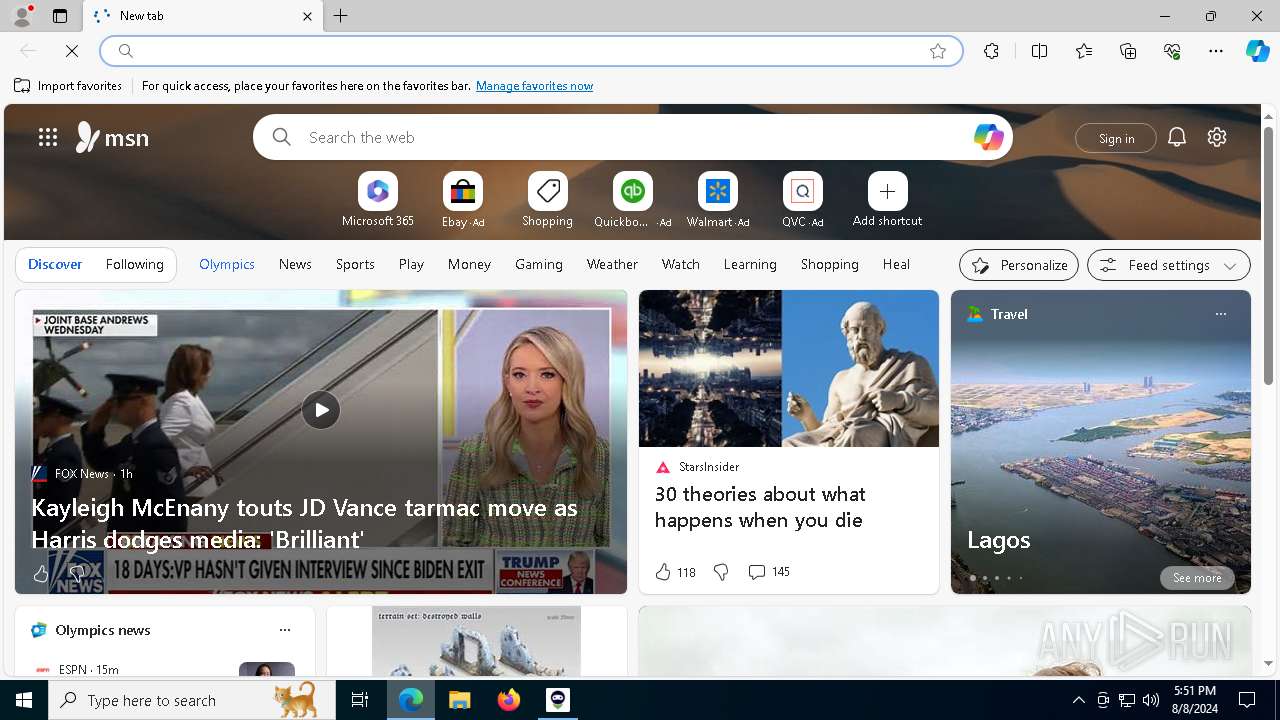Image resolution: width=1280 pixels, height=720 pixels.
Task: Open the Edge profile icon
Action: [x=21, y=16]
